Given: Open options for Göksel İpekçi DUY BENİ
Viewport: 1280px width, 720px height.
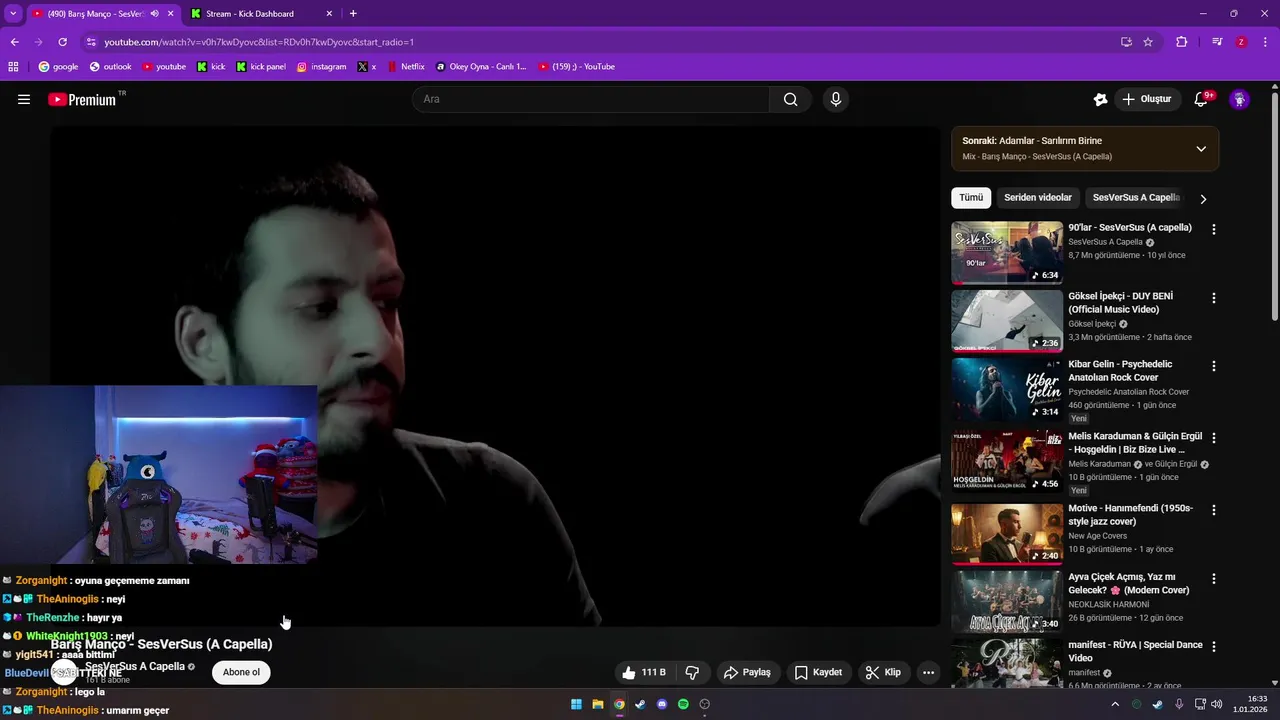Looking at the screenshot, I should tap(1214, 298).
